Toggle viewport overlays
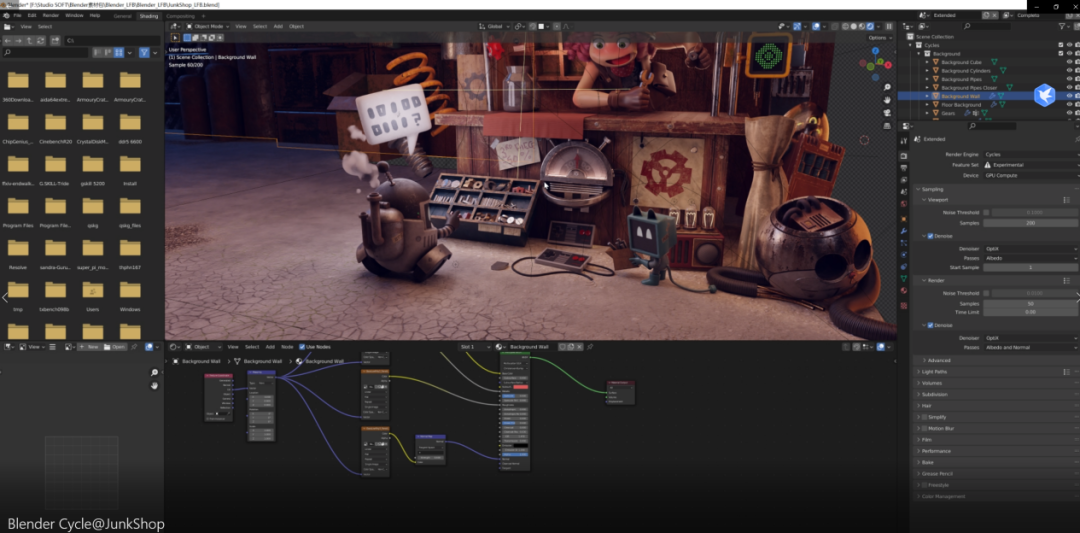The width and height of the screenshot is (1080, 533). point(816,26)
